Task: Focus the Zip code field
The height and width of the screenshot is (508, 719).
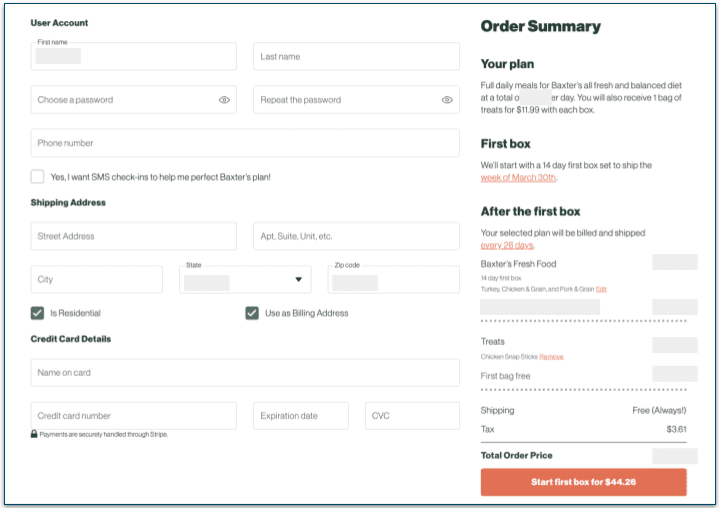Action: pos(394,279)
